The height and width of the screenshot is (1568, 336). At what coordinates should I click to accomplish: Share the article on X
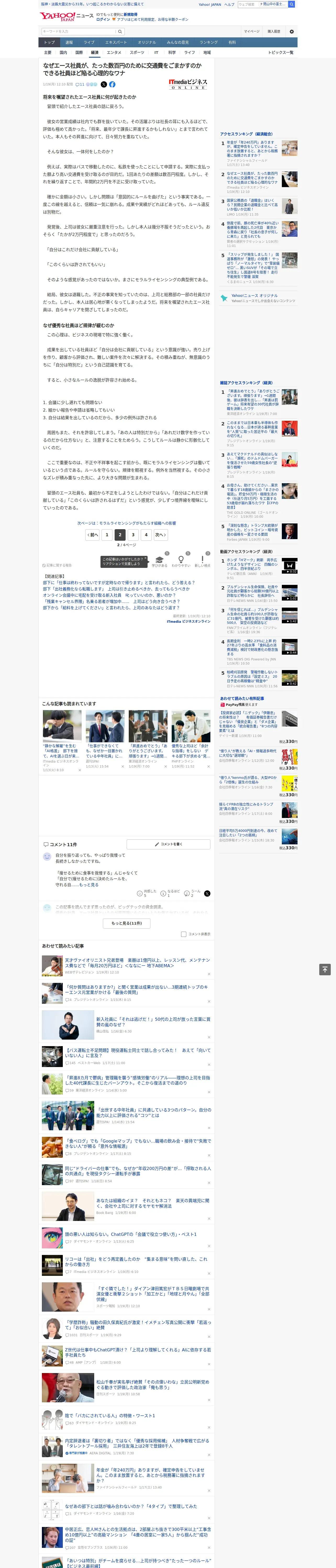click(x=104, y=85)
